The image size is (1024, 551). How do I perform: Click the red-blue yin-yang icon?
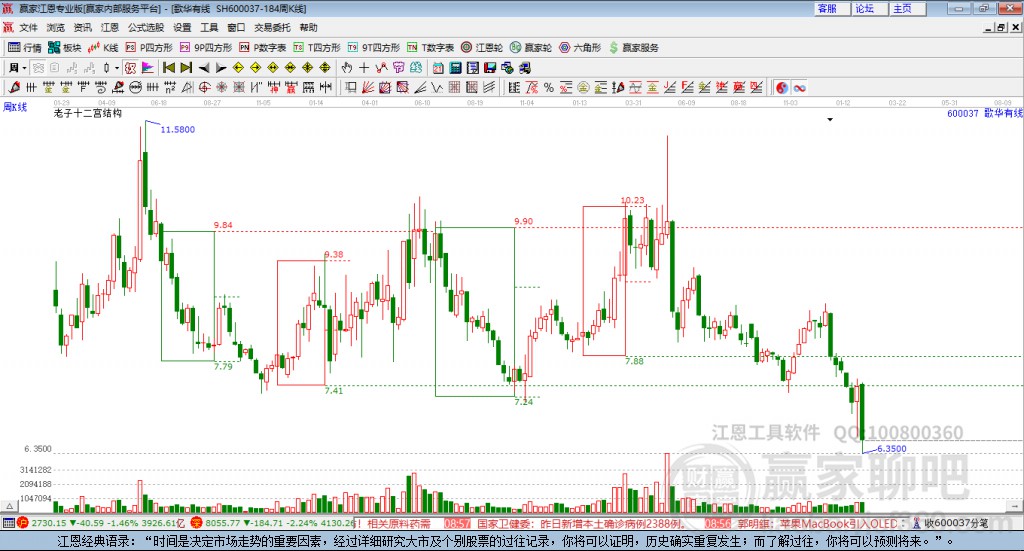782,87
